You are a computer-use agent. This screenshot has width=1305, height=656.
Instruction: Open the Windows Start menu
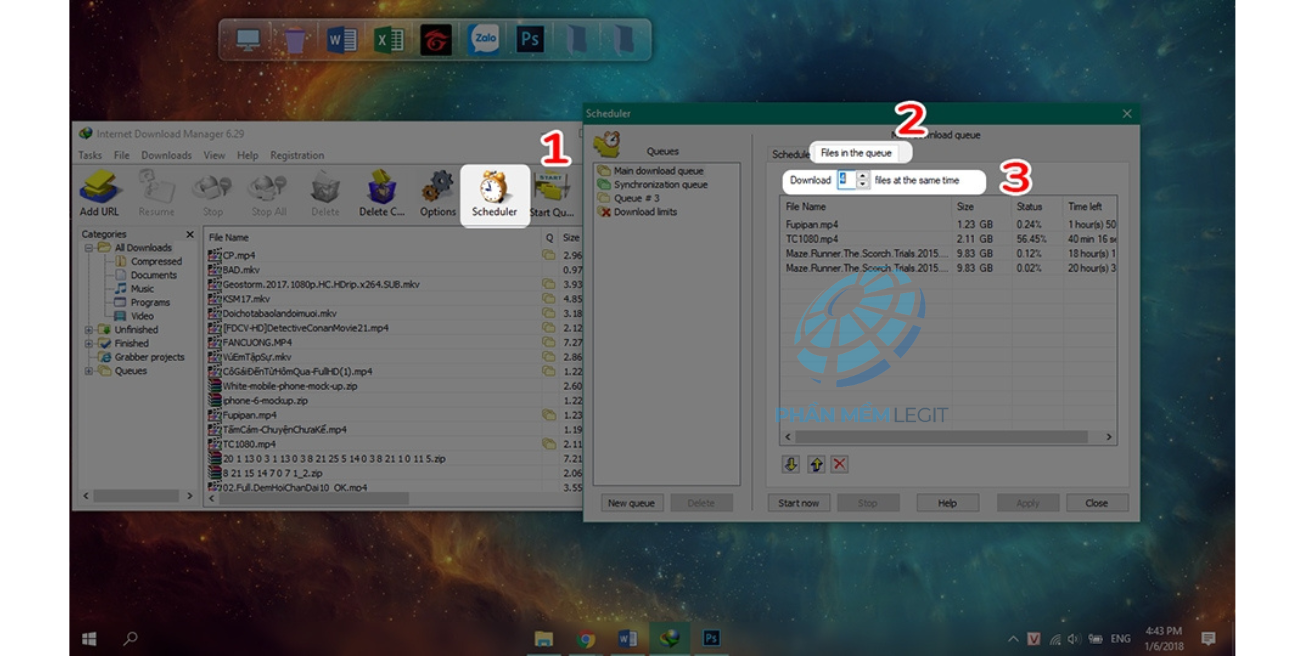[89, 638]
